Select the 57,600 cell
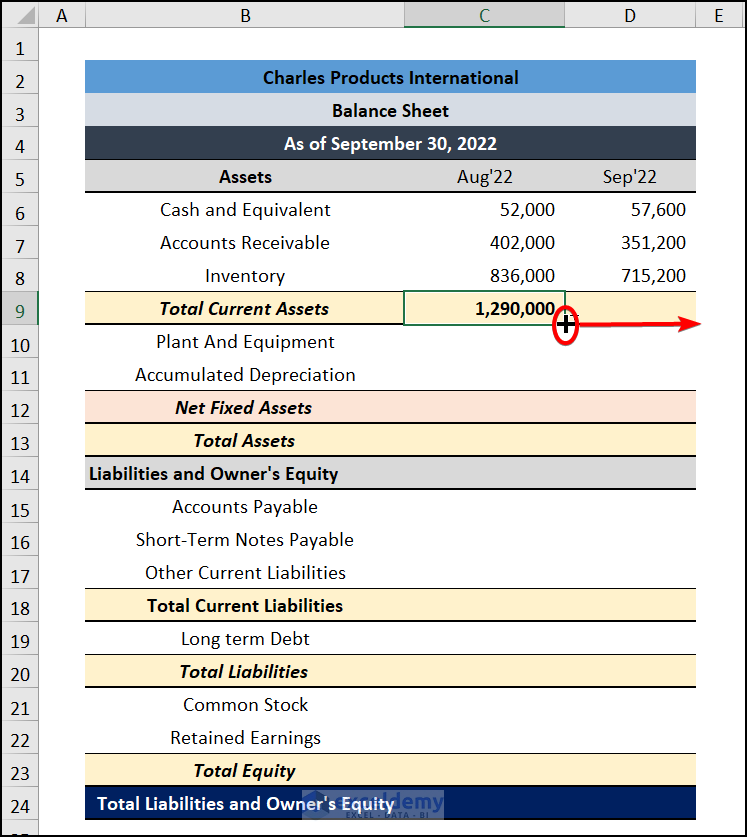Screen dimensions: 747x837 pyautogui.click(x=630, y=210)
